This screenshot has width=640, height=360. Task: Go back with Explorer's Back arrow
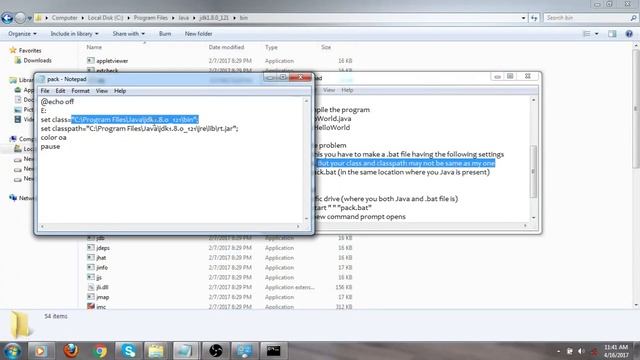(7, 18)
